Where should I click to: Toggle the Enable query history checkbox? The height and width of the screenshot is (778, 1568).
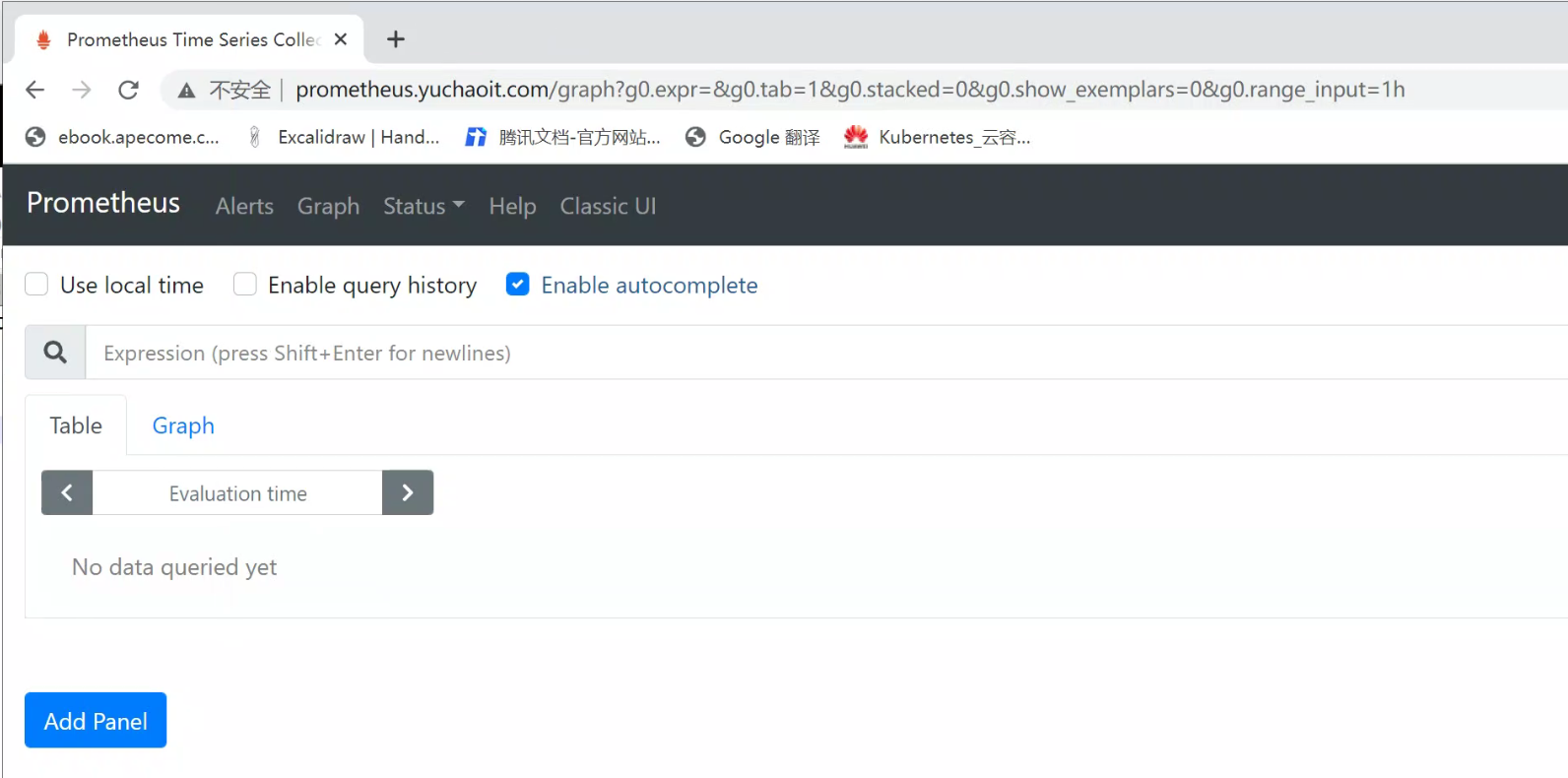click(244, 285)
